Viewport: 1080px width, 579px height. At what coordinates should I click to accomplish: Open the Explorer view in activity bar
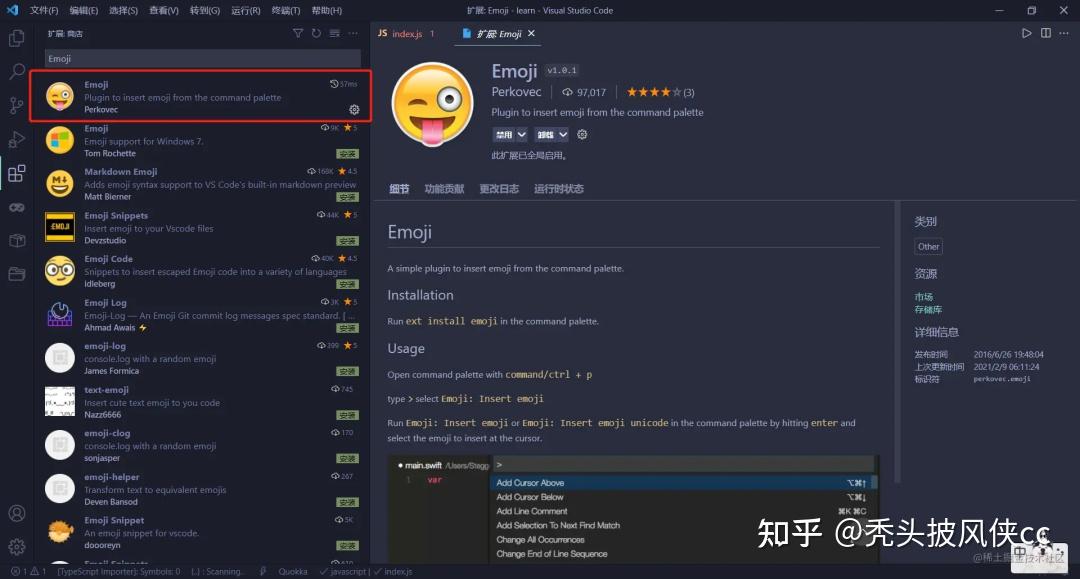click(x=17, y=38)
